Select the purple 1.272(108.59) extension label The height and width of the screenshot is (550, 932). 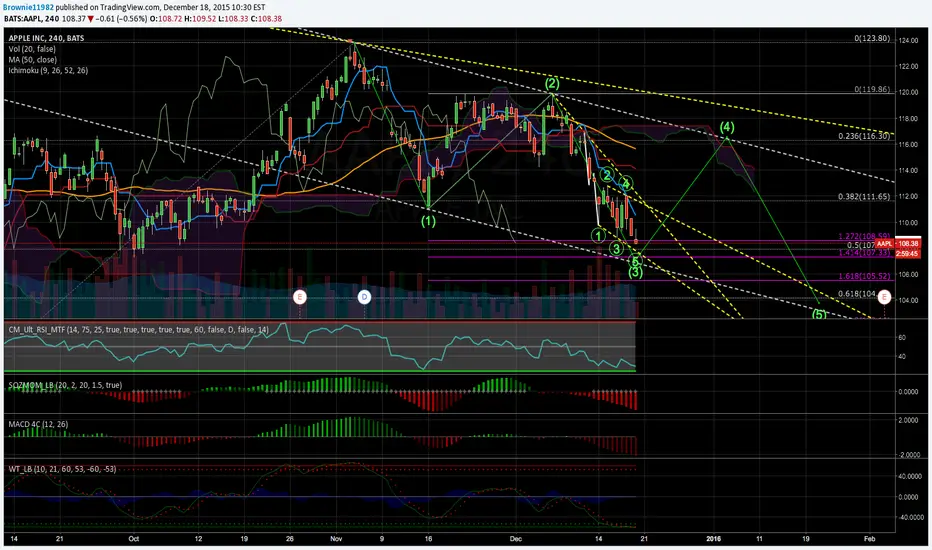tap(864, 237)
